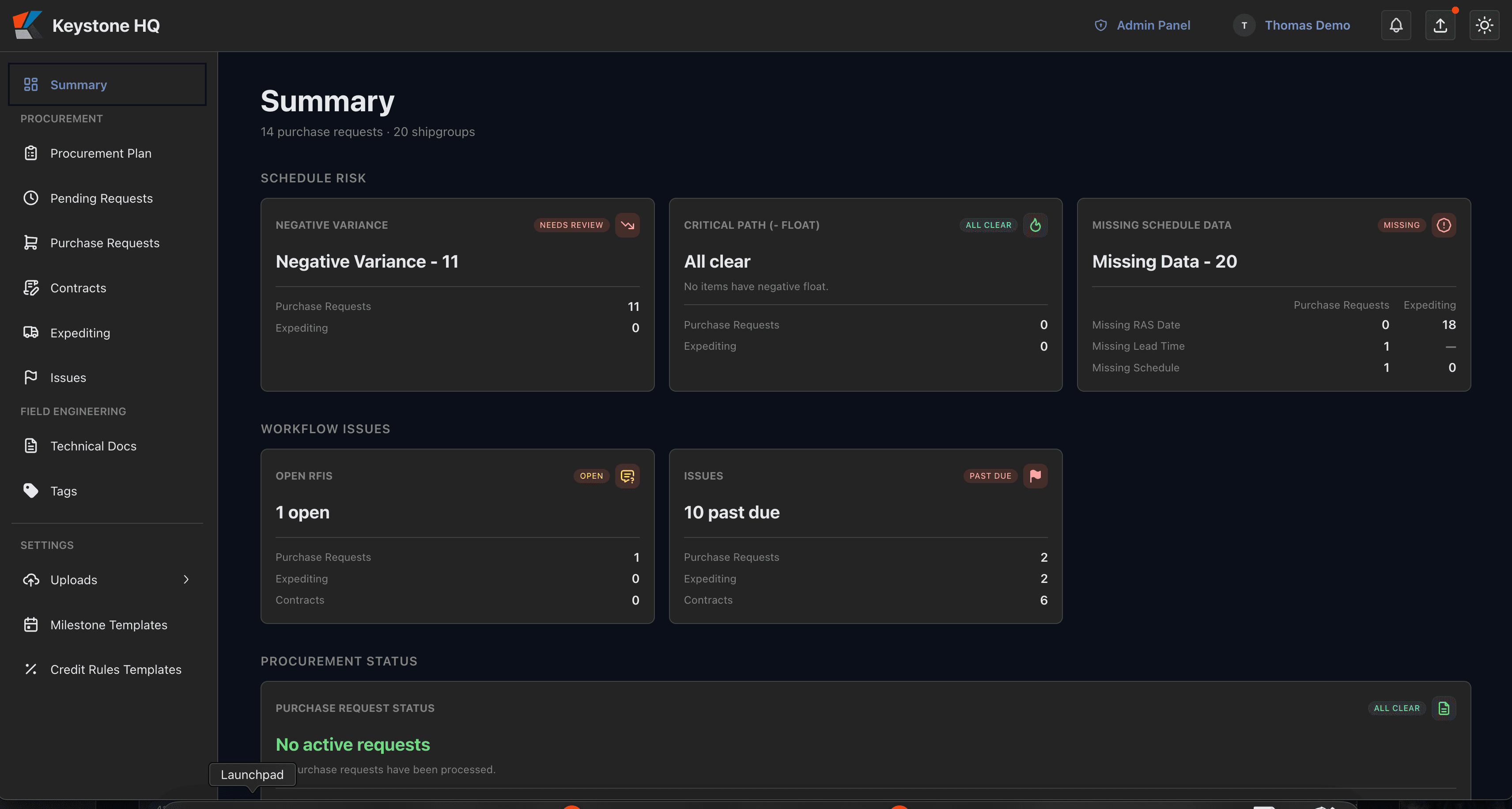Open the notifications bell

coord(1396,25)
